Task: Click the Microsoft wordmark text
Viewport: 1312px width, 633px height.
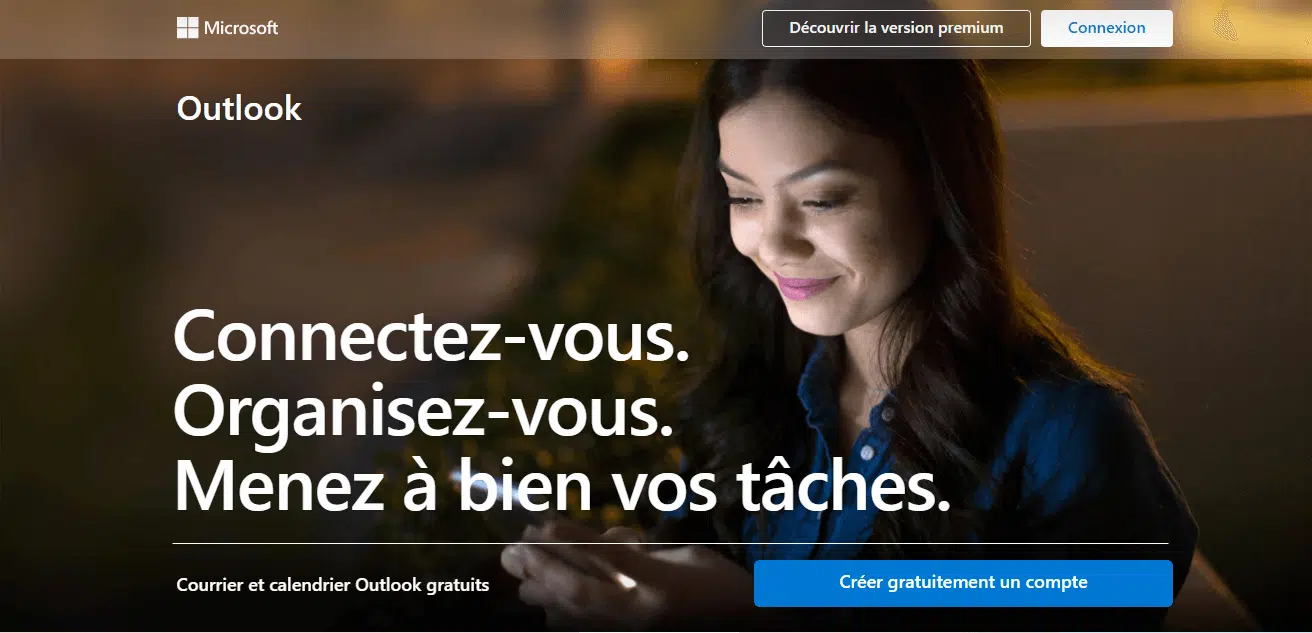Action: click(x=241, y=28)
